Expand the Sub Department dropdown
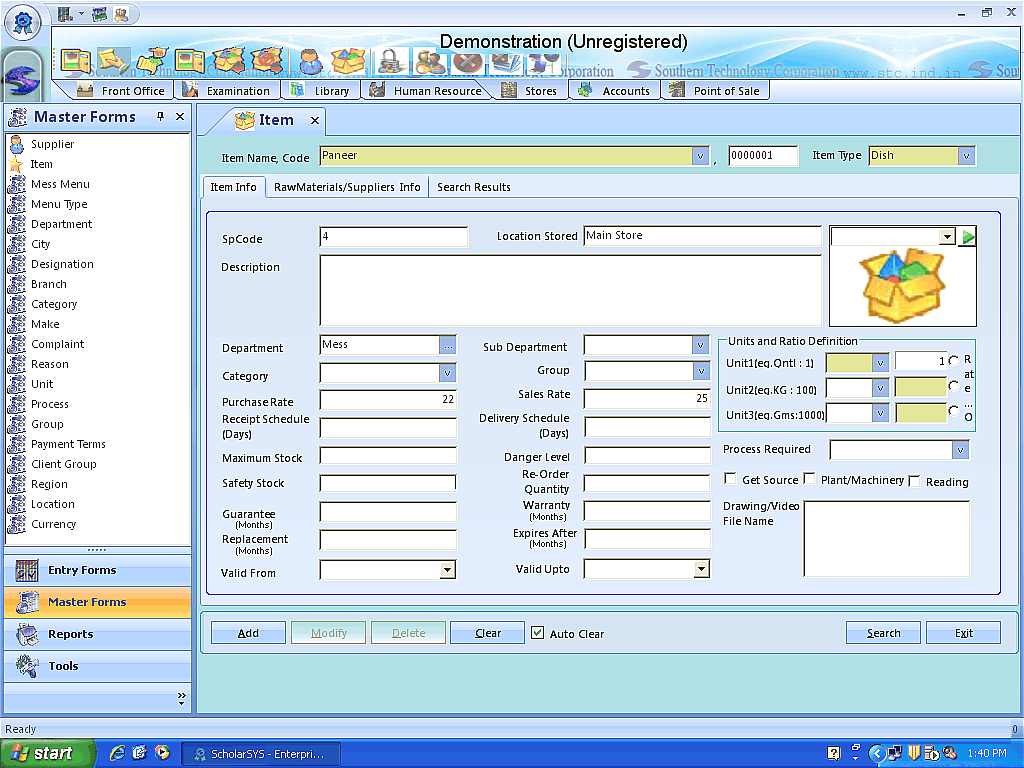The width and height of the screenshot is (1024, 768). (x=700, y=346)
